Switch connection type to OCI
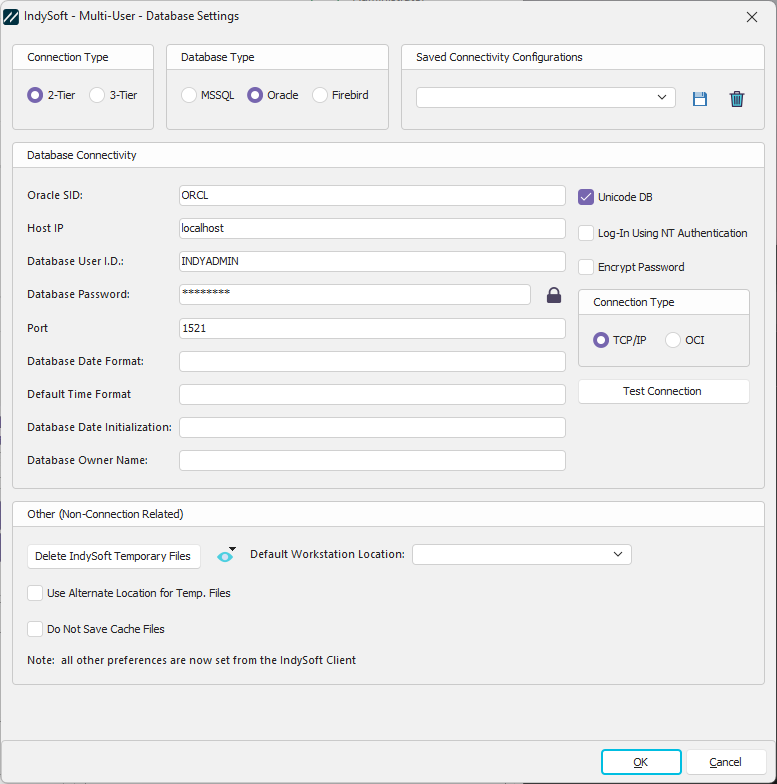This screenshot has height=784, width=777. pyautogui.click(x=673, y=340)
